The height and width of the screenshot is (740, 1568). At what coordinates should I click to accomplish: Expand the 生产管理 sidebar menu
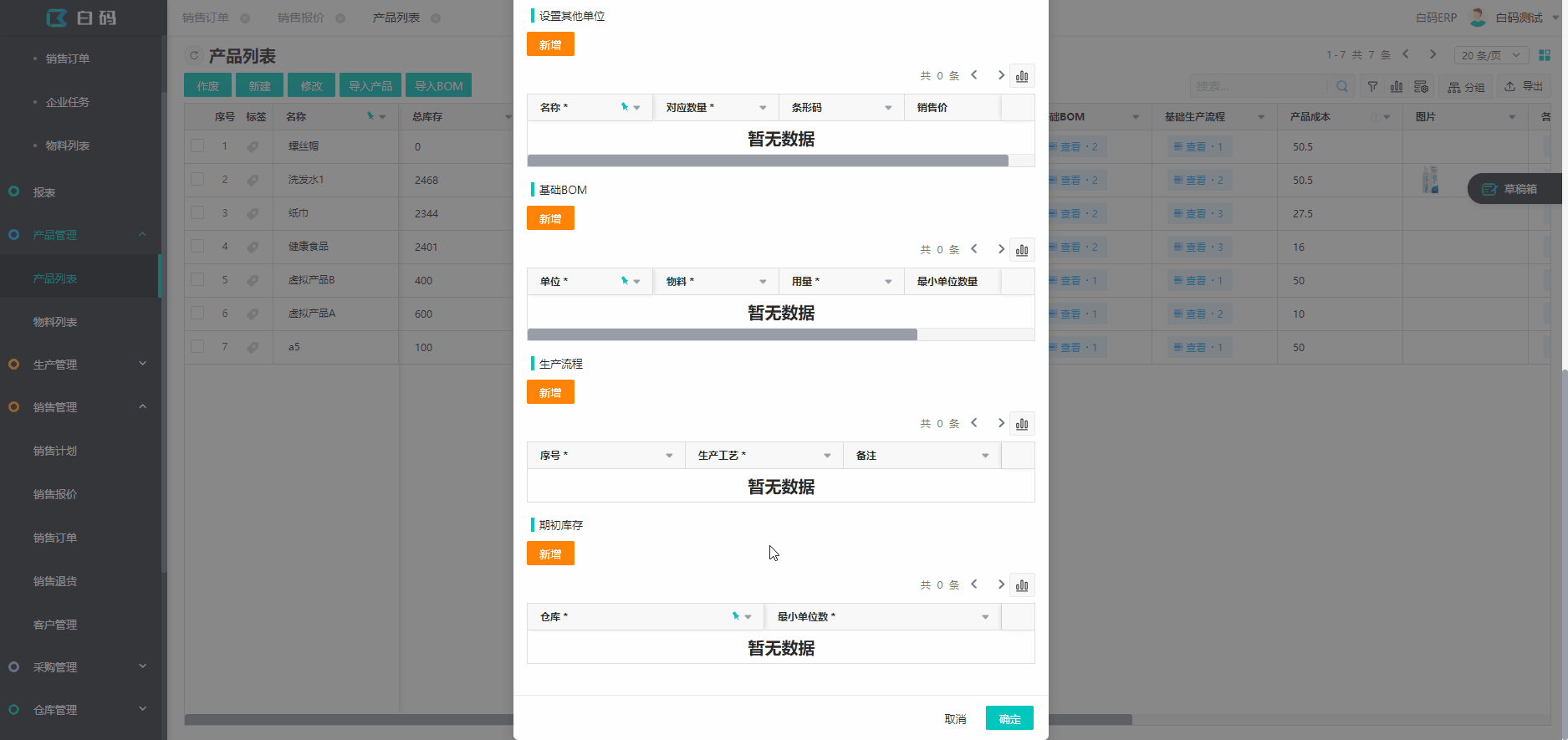click(x=79, y=365)
